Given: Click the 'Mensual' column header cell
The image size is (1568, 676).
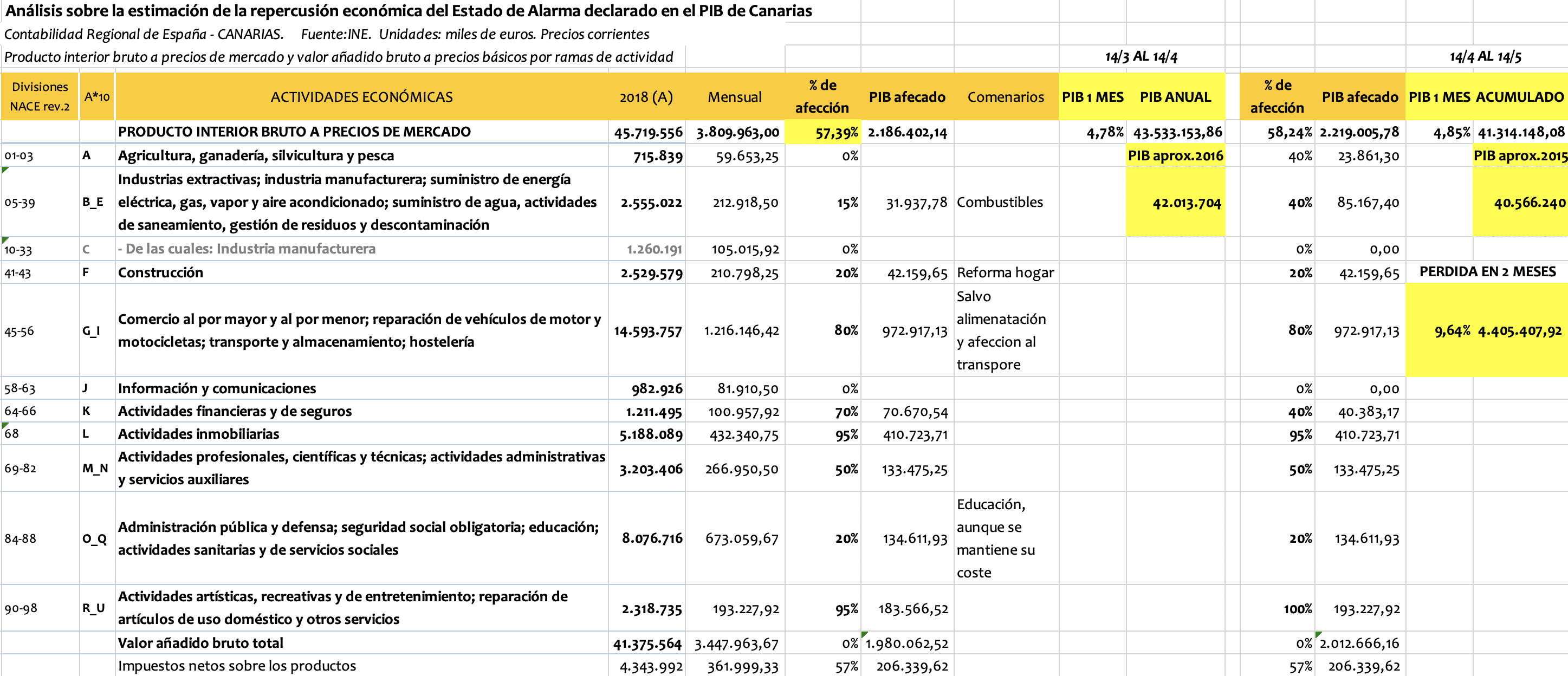Looking at the screenshot, I should pos(734,97).
